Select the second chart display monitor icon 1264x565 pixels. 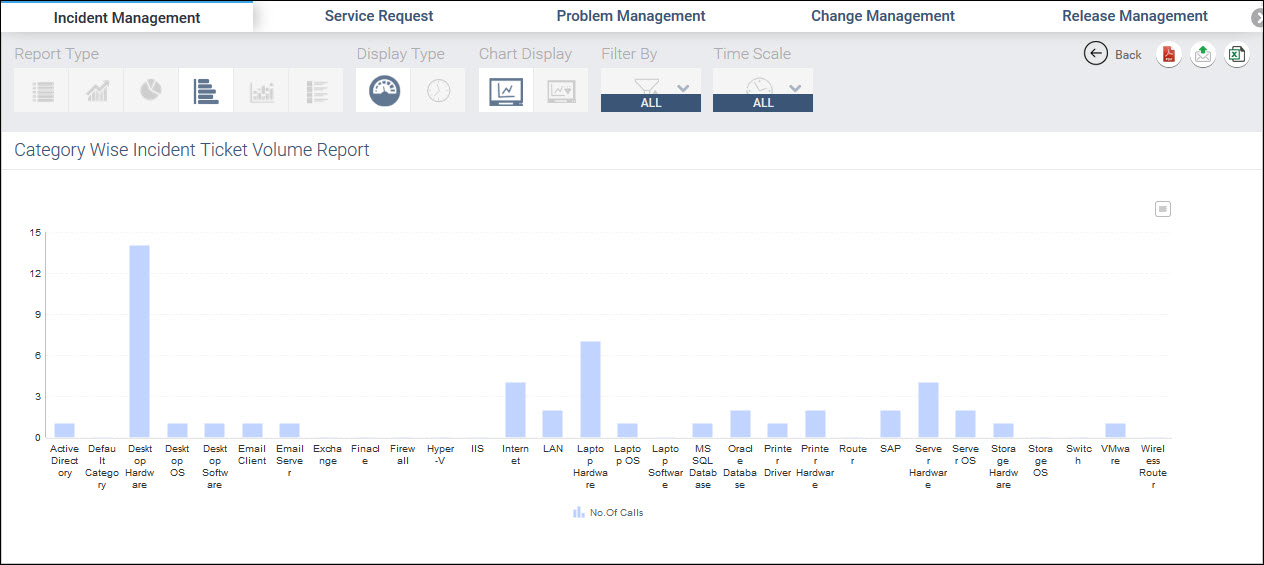pos(561,91)
